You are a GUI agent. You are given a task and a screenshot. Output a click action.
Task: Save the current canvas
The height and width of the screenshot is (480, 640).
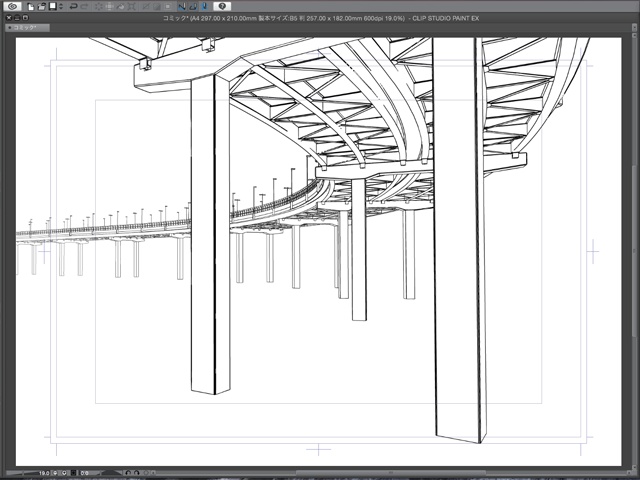[x=53, y=6]
